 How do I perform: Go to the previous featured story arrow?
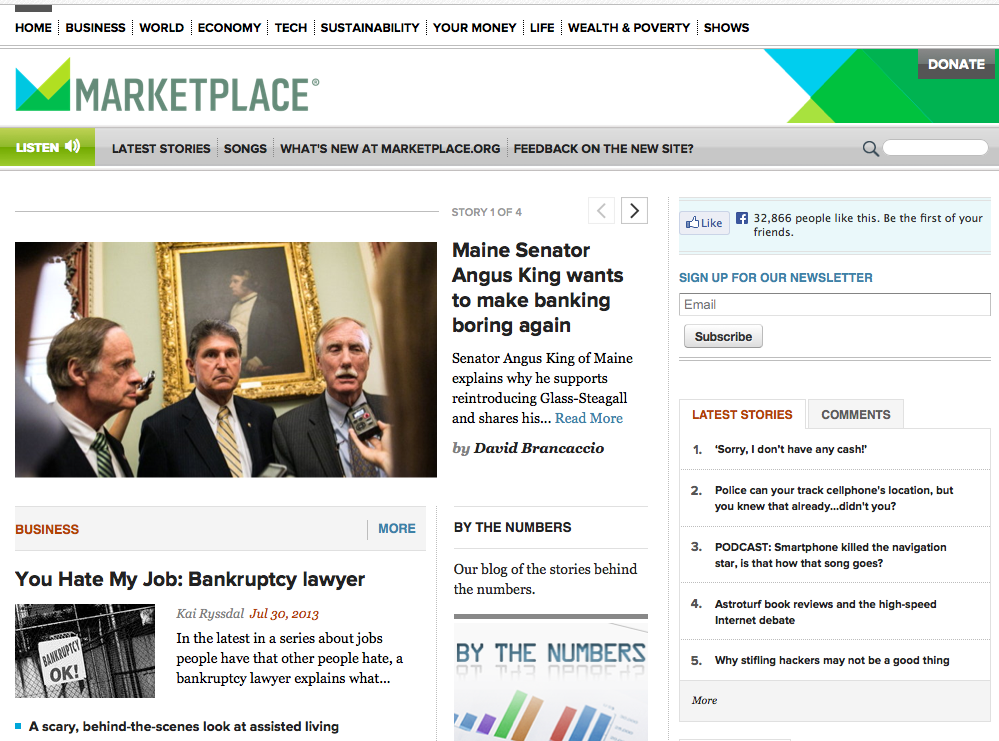(601, 211)
